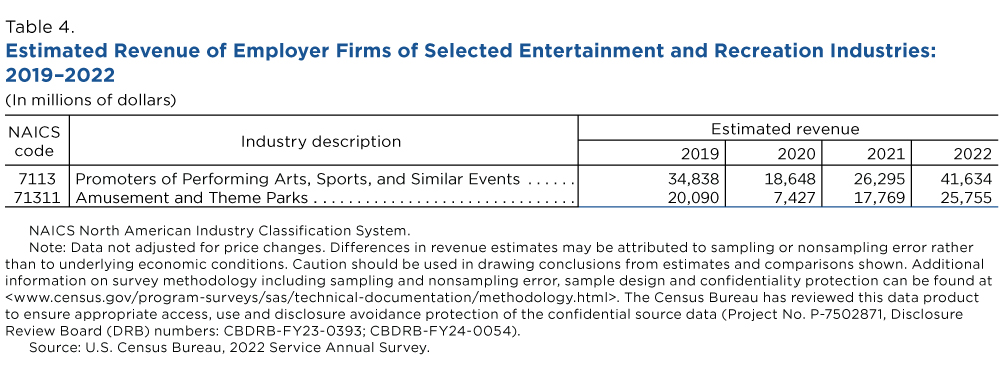Select the 25,755 revenue value
This screenshot has width=1000, height=375.
[x=966, y=198]
